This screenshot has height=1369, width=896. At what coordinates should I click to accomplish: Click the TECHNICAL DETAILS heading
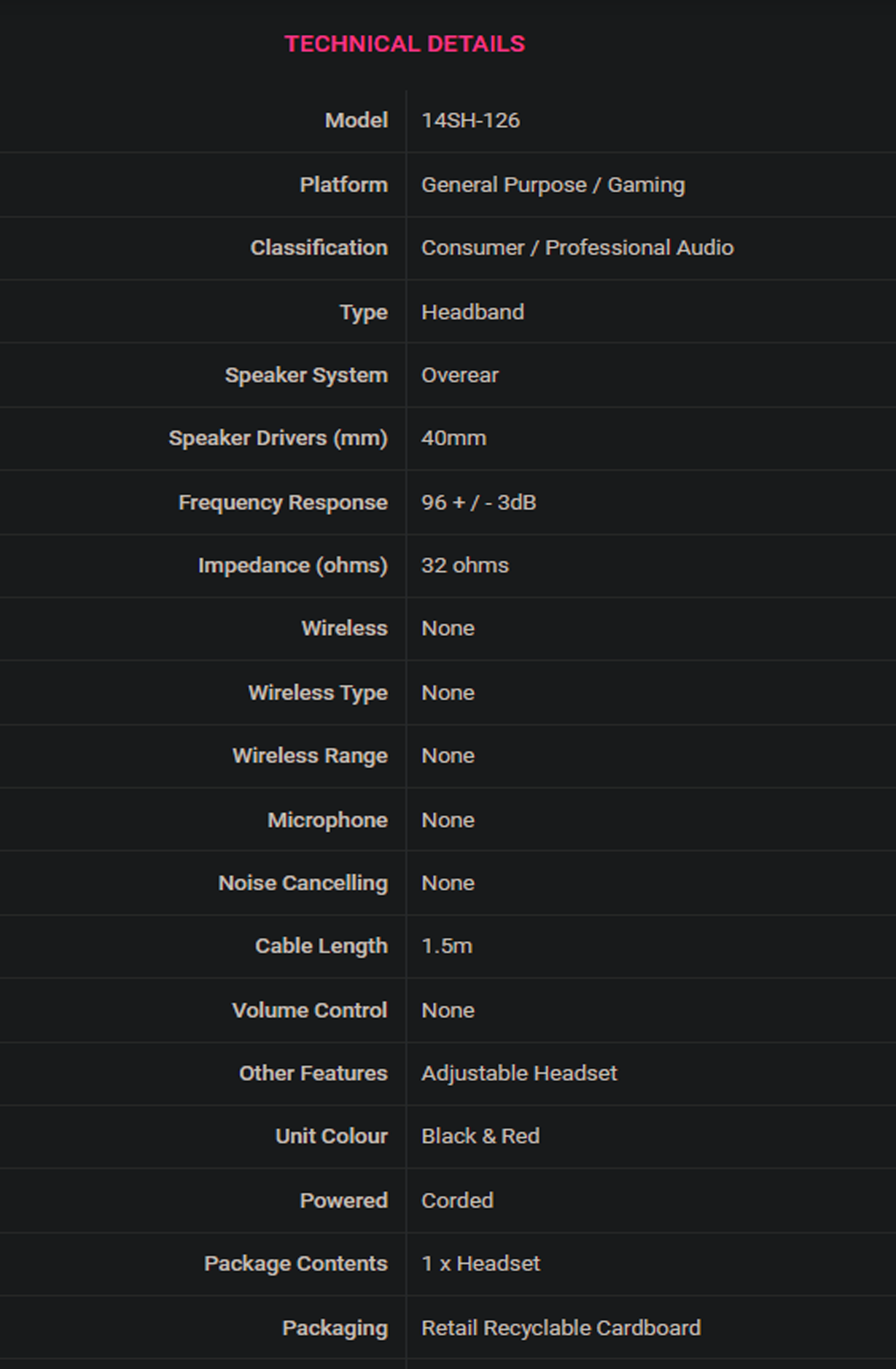click(405, 44)
